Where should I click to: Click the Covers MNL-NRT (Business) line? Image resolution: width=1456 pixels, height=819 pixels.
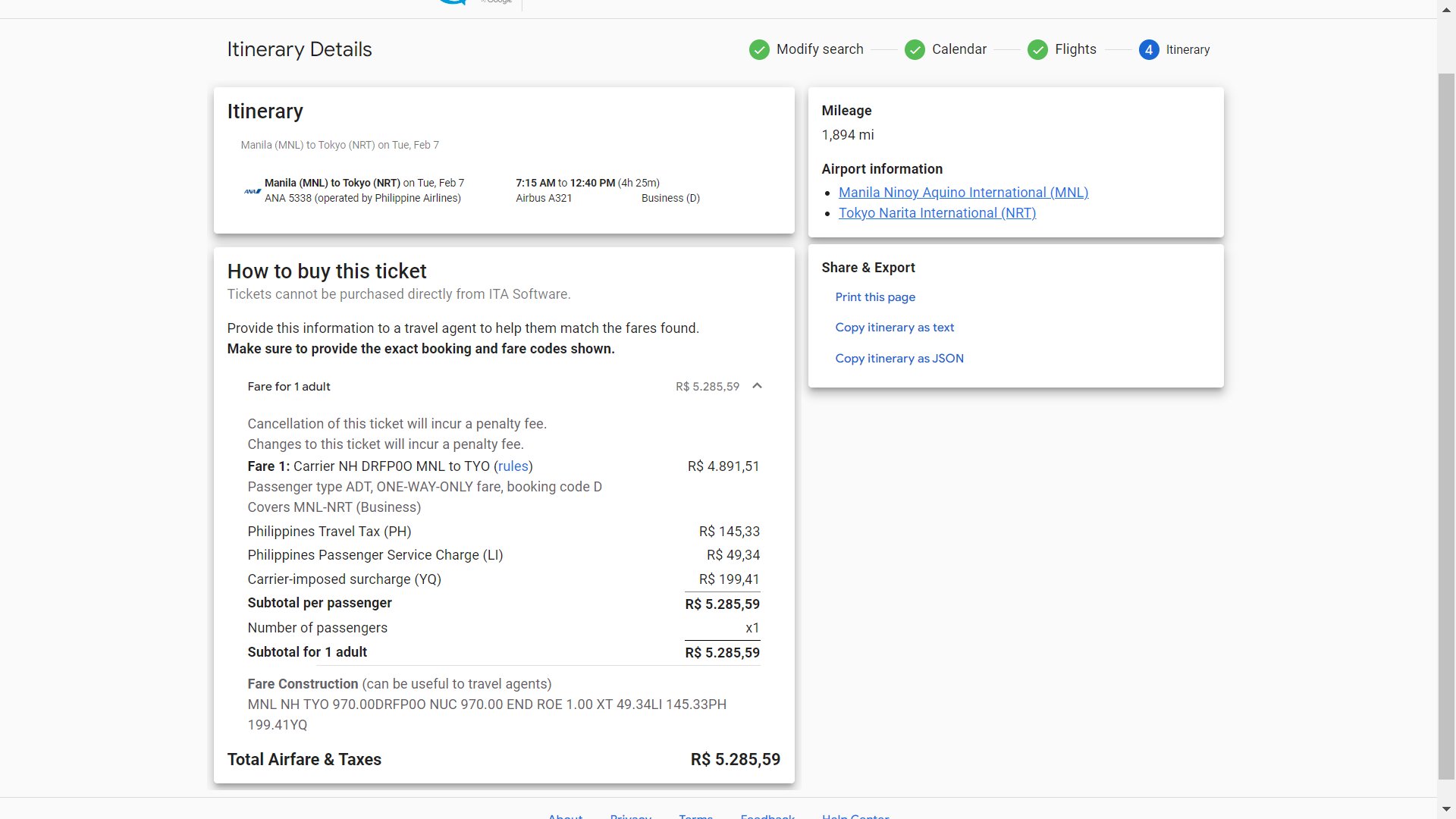pyautogui.click(x=334, y=507)
